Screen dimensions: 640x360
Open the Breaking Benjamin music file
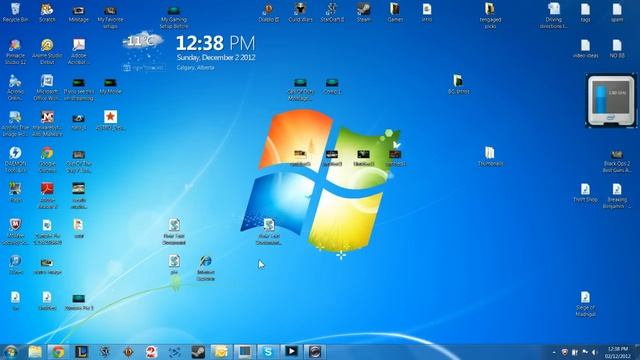point(617,196)
